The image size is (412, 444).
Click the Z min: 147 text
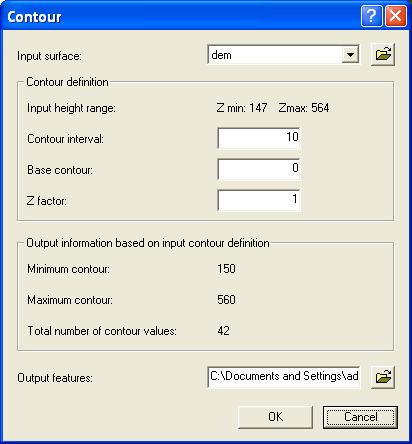pos(242,108)
